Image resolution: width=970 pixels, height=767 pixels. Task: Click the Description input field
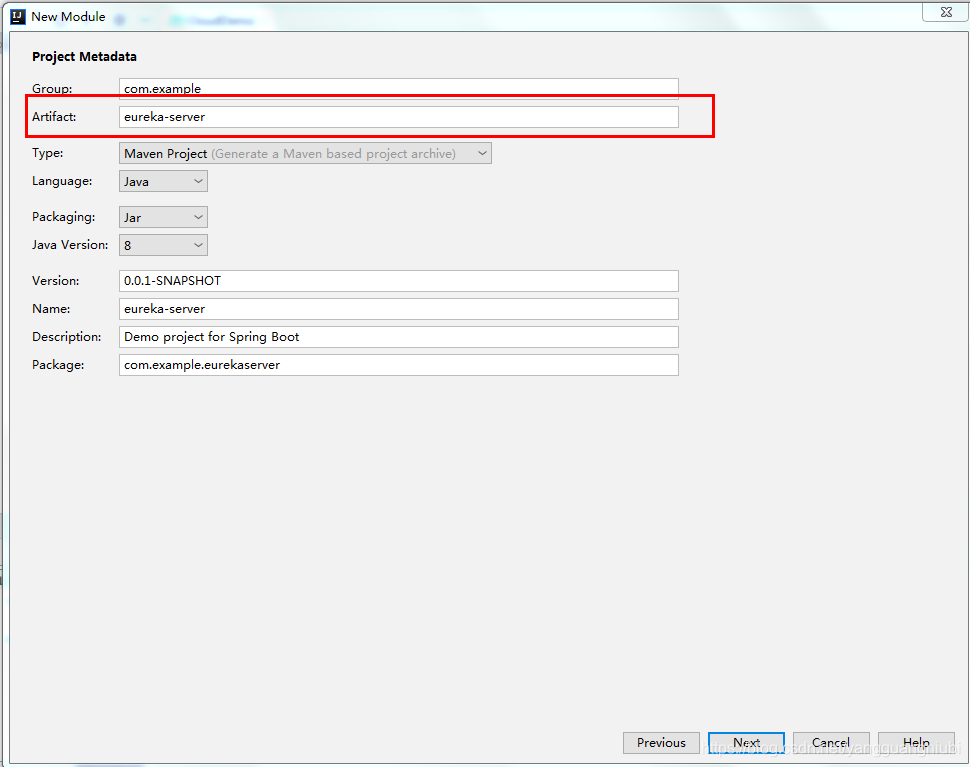click(398, 337)
